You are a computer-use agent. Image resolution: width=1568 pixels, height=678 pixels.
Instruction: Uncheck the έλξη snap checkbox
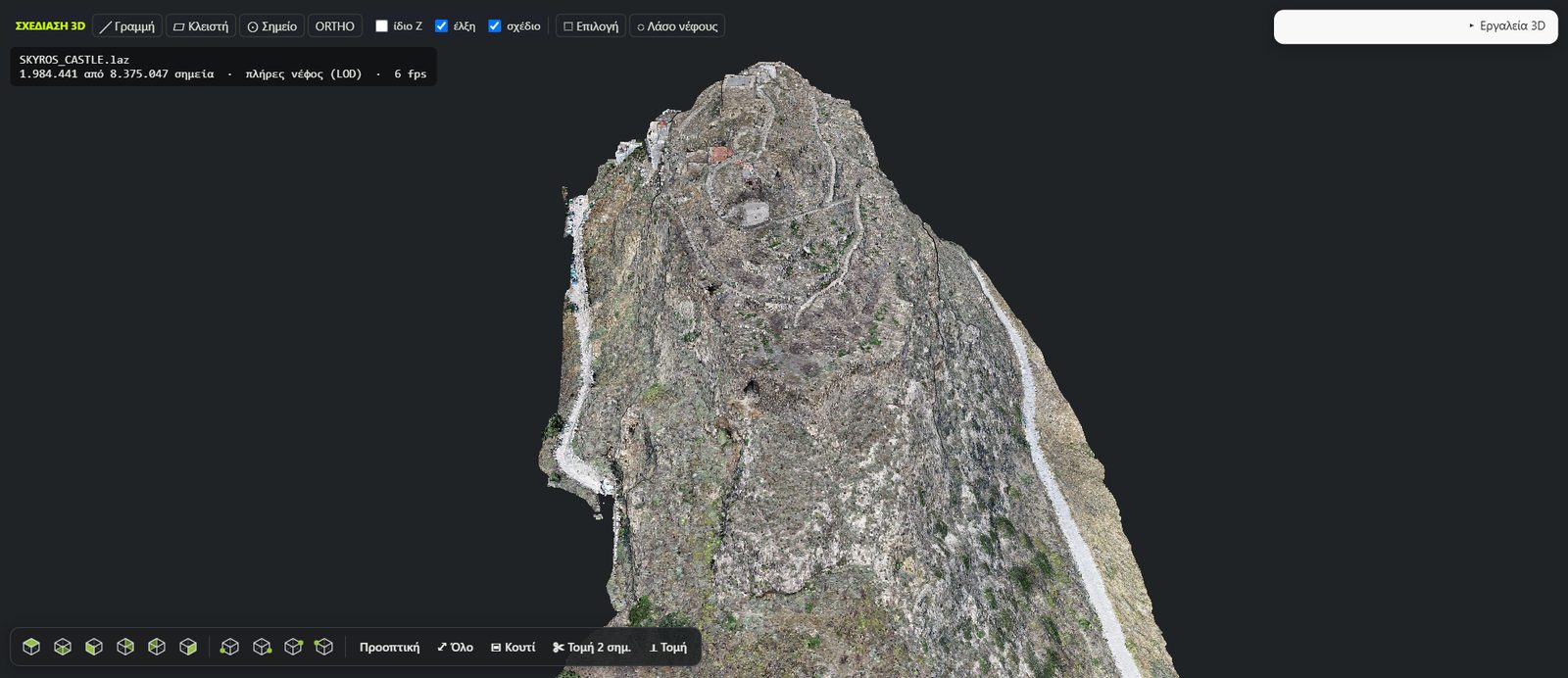[441, 26]
